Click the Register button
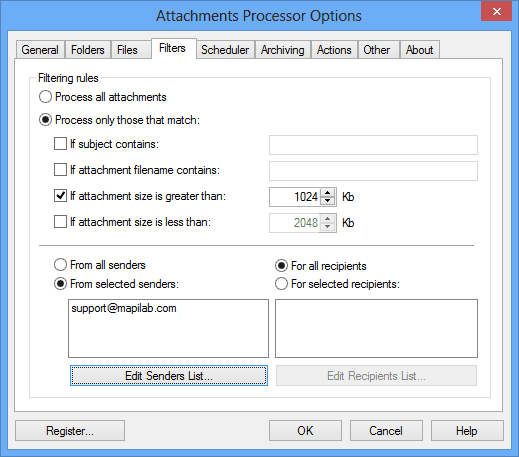 (x=70, y=431)
